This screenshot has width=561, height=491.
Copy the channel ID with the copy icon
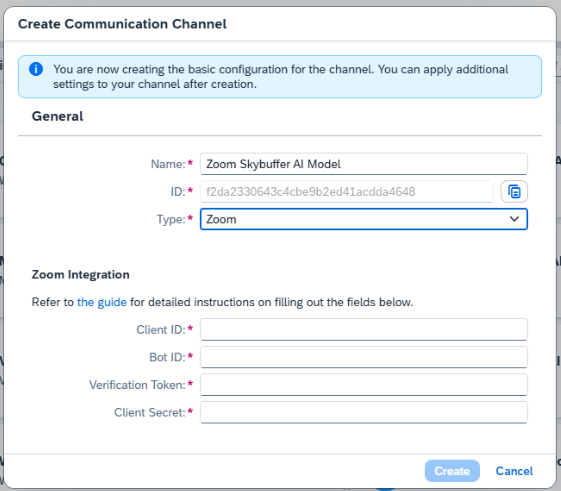pos(514,191)
